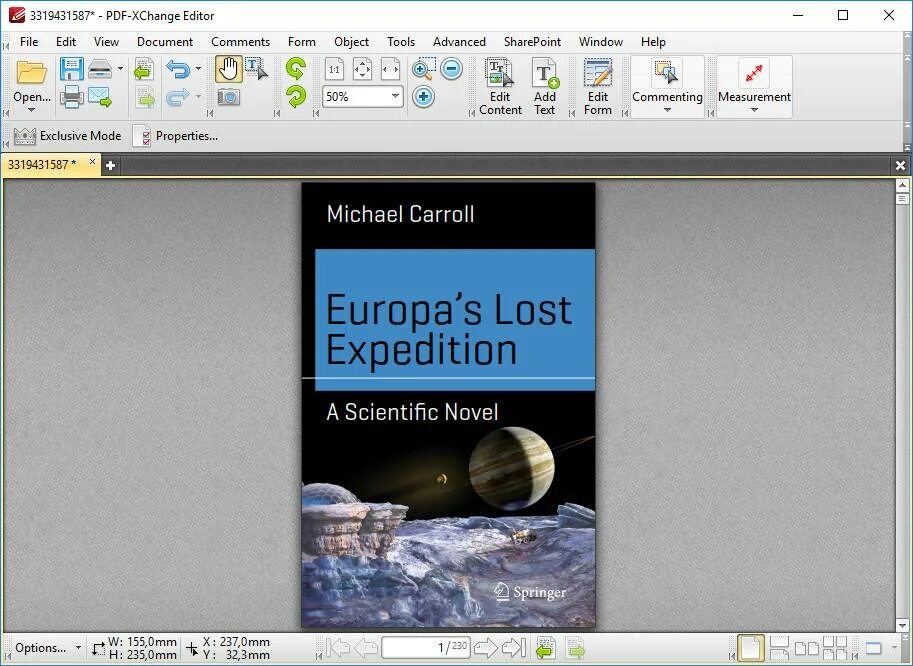Select the Hand tool
Screen dimensions: 913x666
(x=228, y=69)
